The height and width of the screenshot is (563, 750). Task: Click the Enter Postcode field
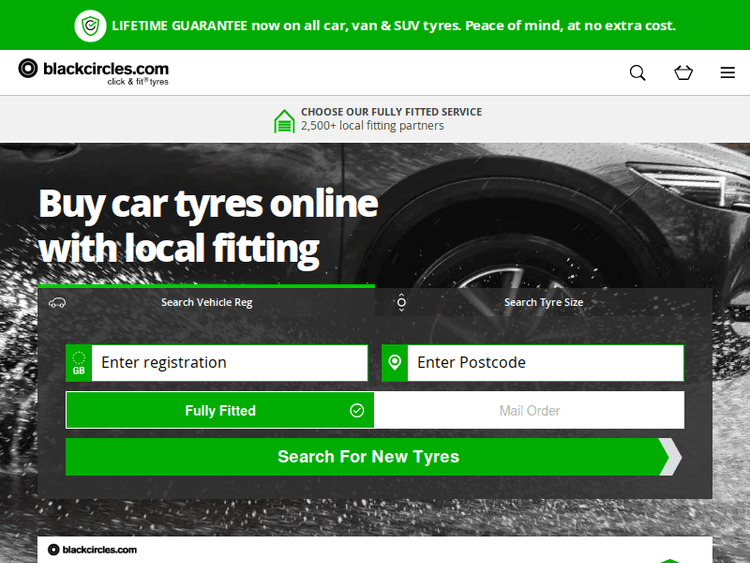[545, 363]
